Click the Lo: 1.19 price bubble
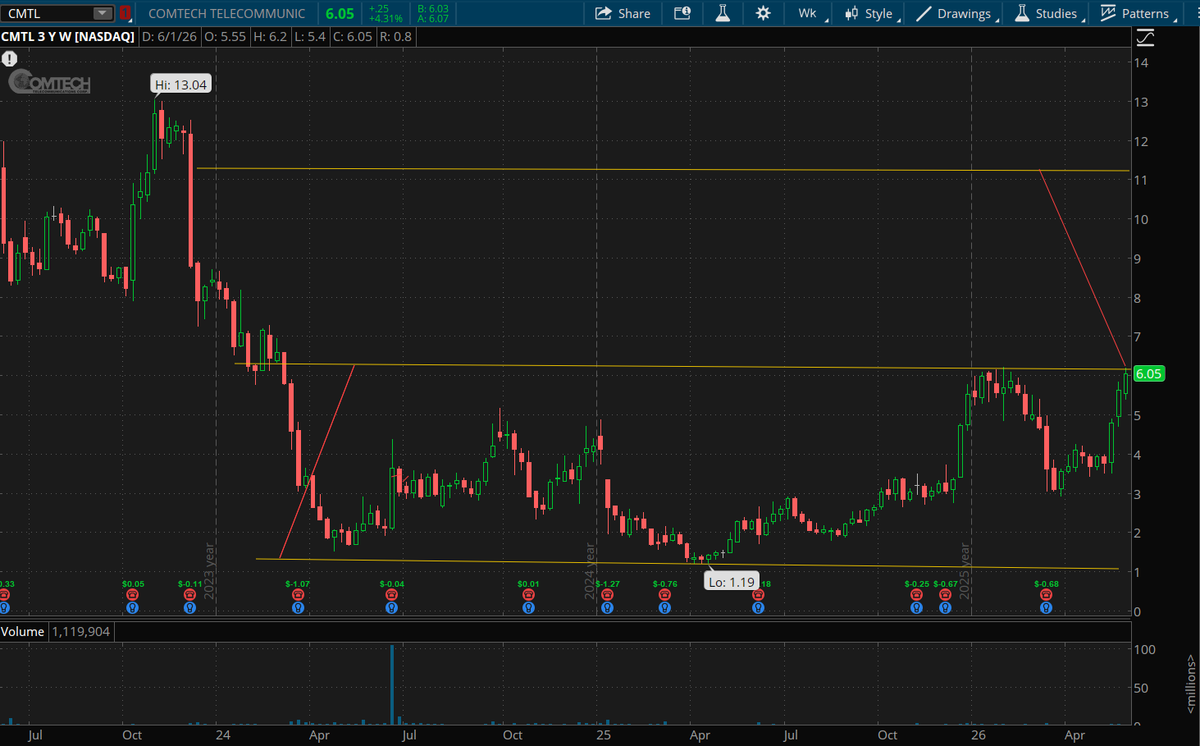 point(733,580)
